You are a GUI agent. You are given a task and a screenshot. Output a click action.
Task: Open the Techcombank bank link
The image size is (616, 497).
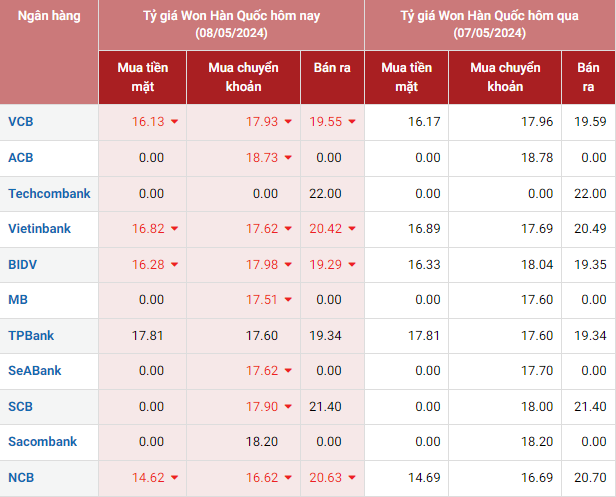(48, 193)
